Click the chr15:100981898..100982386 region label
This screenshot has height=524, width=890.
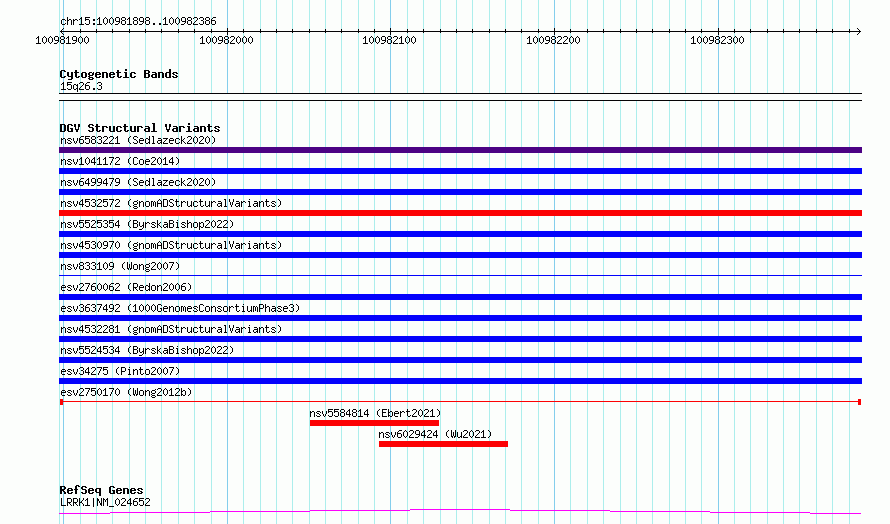[138, 22]
